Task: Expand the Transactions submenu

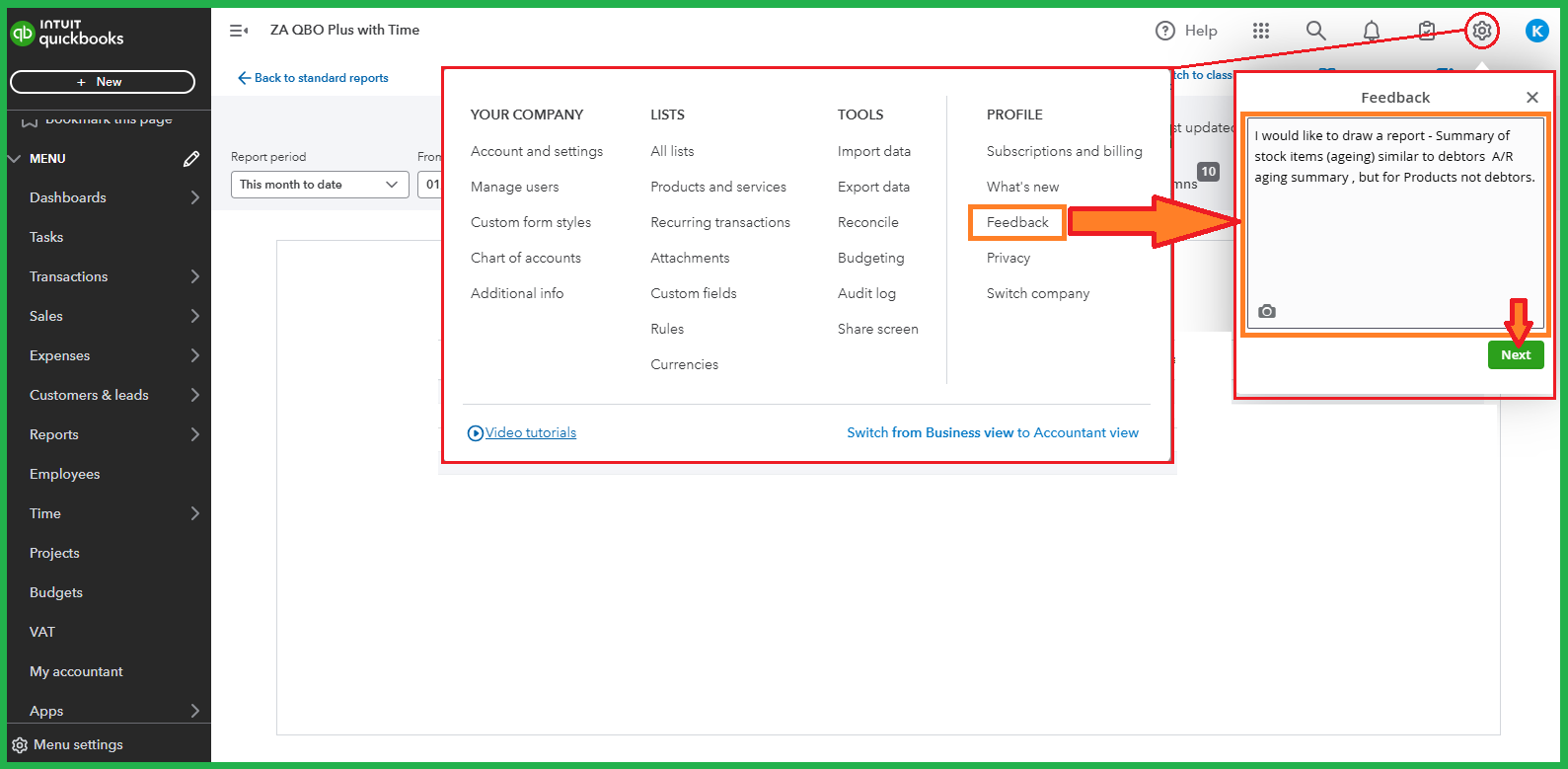Action: point(194,276)
